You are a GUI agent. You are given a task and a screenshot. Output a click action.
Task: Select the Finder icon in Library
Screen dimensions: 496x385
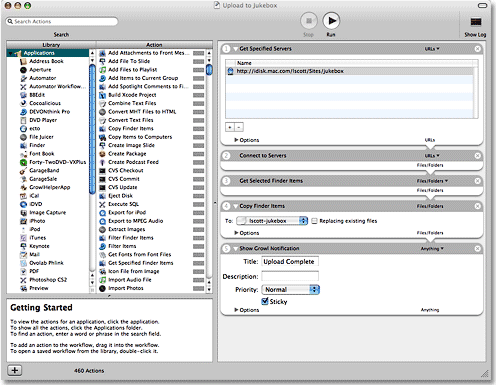click(23, 145)
